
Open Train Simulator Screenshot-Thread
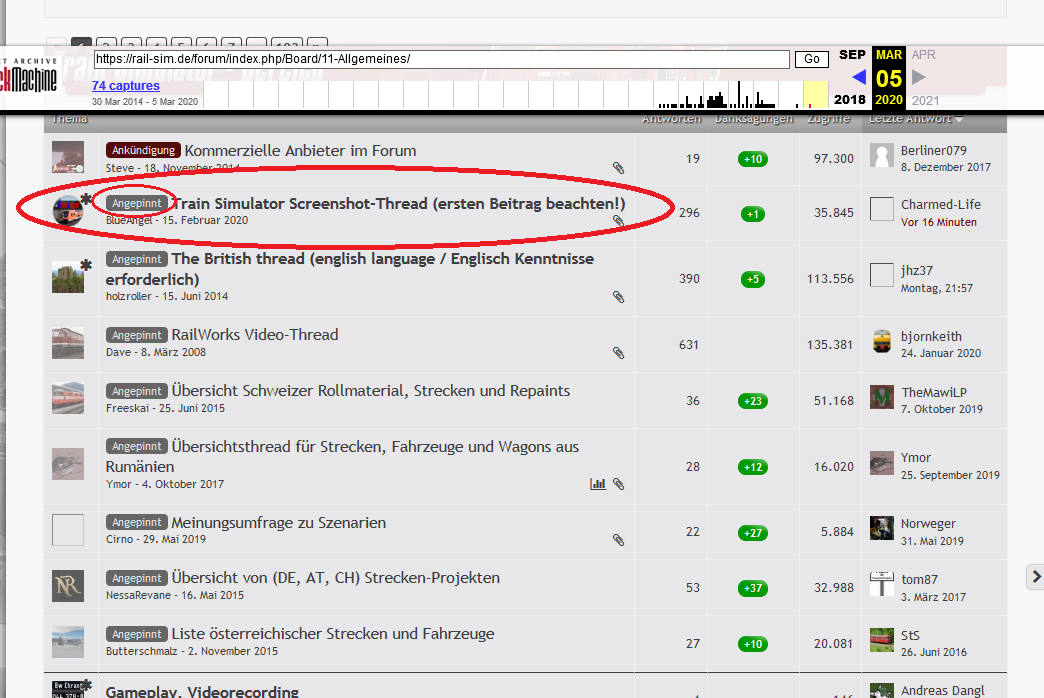click(x=399, y=204)
